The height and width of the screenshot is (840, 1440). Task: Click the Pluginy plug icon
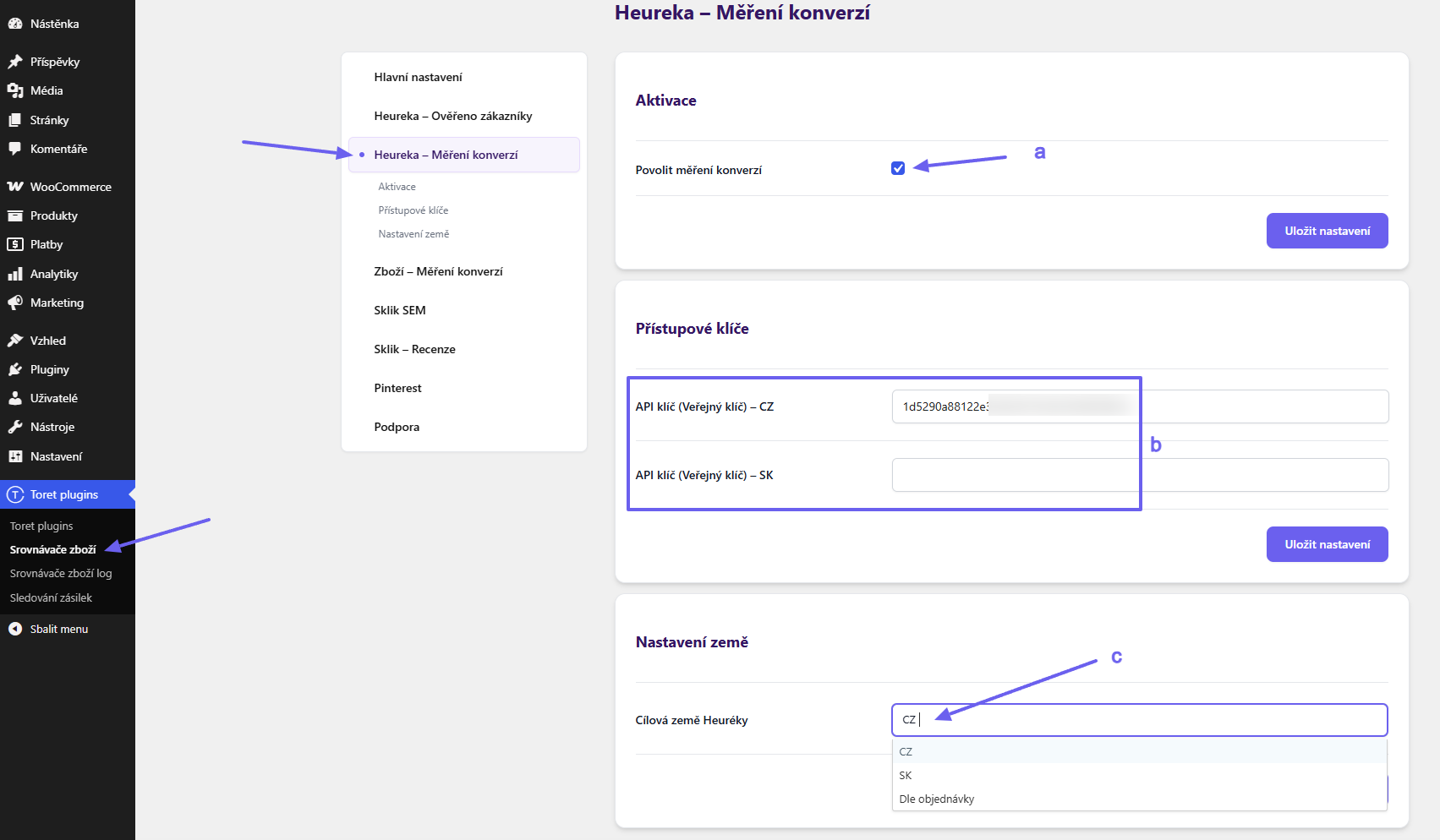[15, 369]
